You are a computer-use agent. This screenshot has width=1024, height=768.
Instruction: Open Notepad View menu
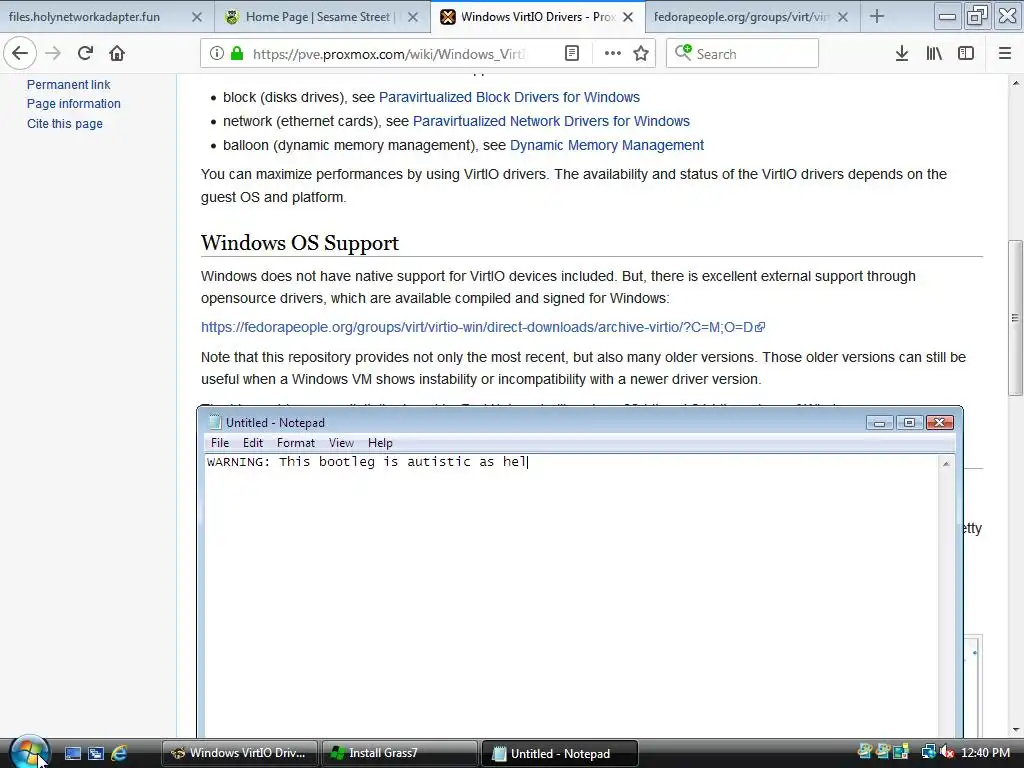(x=341, y=443)
